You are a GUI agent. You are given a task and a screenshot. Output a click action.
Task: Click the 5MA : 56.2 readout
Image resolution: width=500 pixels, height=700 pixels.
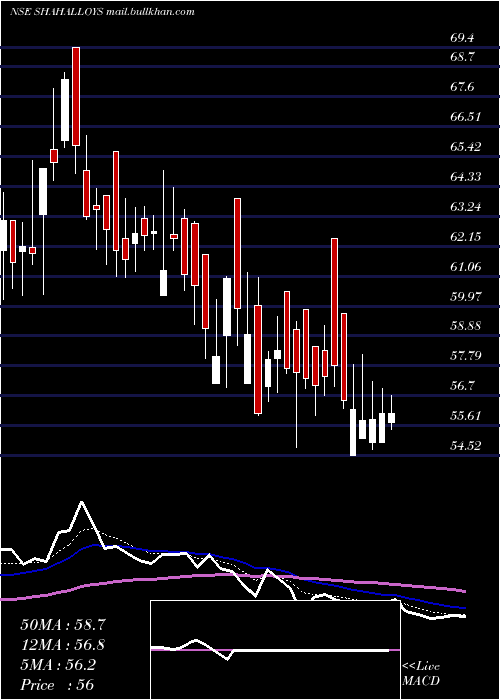click(58, 665)
